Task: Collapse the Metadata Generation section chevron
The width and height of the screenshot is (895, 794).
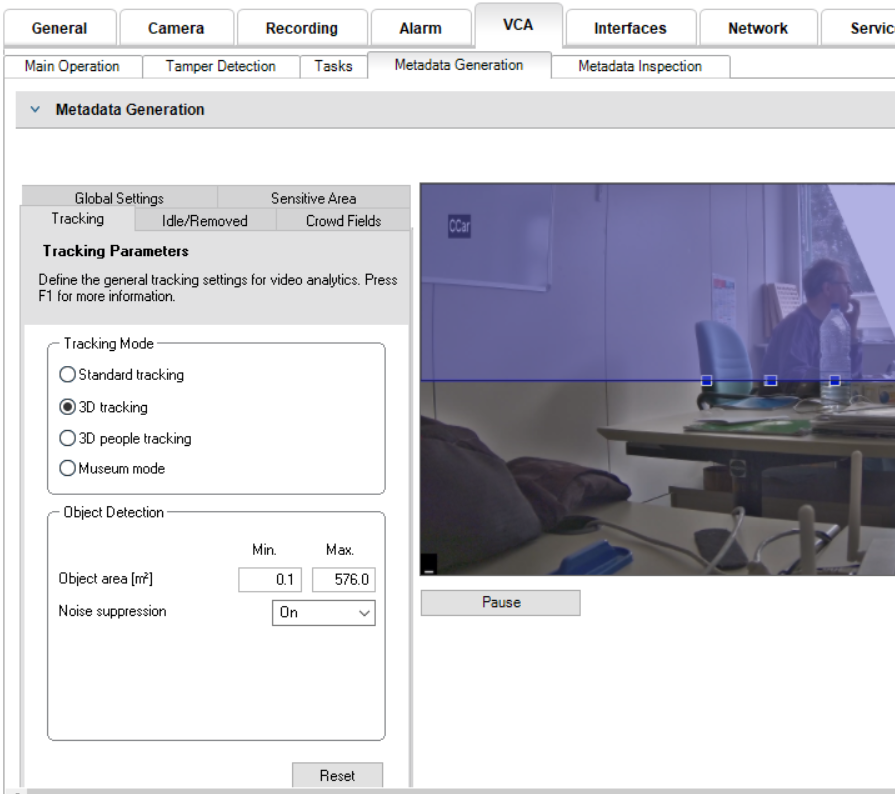Action: 35,110
